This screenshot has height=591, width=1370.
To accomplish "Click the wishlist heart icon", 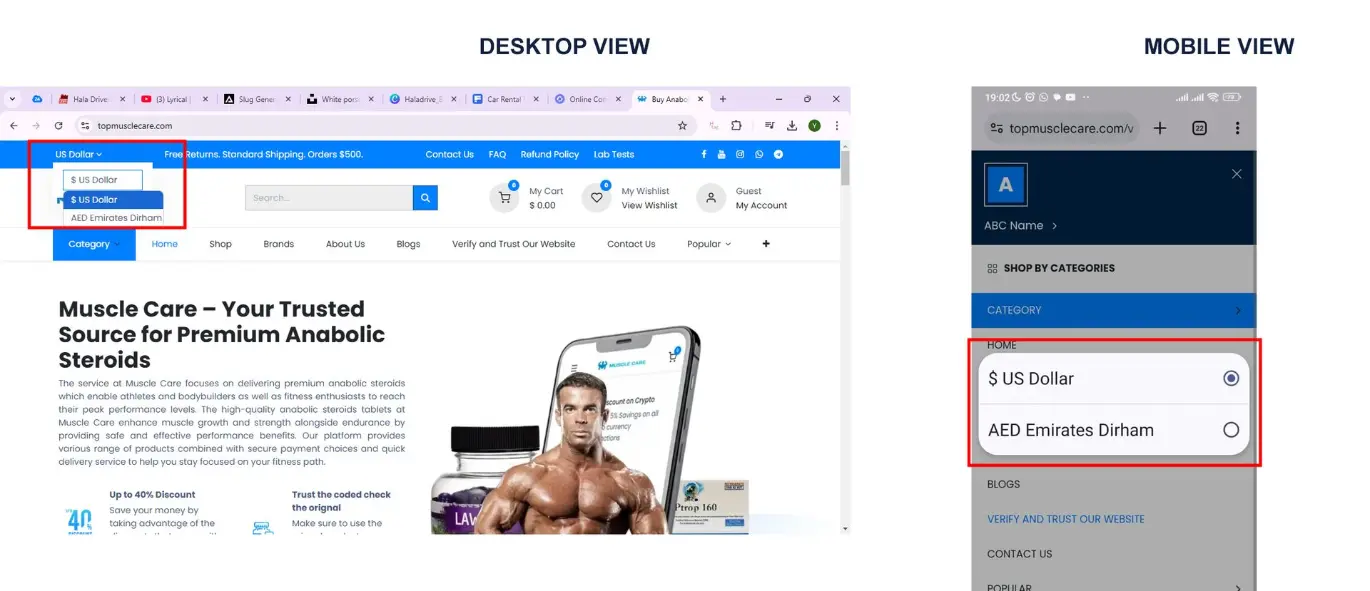I will [596, 198].
